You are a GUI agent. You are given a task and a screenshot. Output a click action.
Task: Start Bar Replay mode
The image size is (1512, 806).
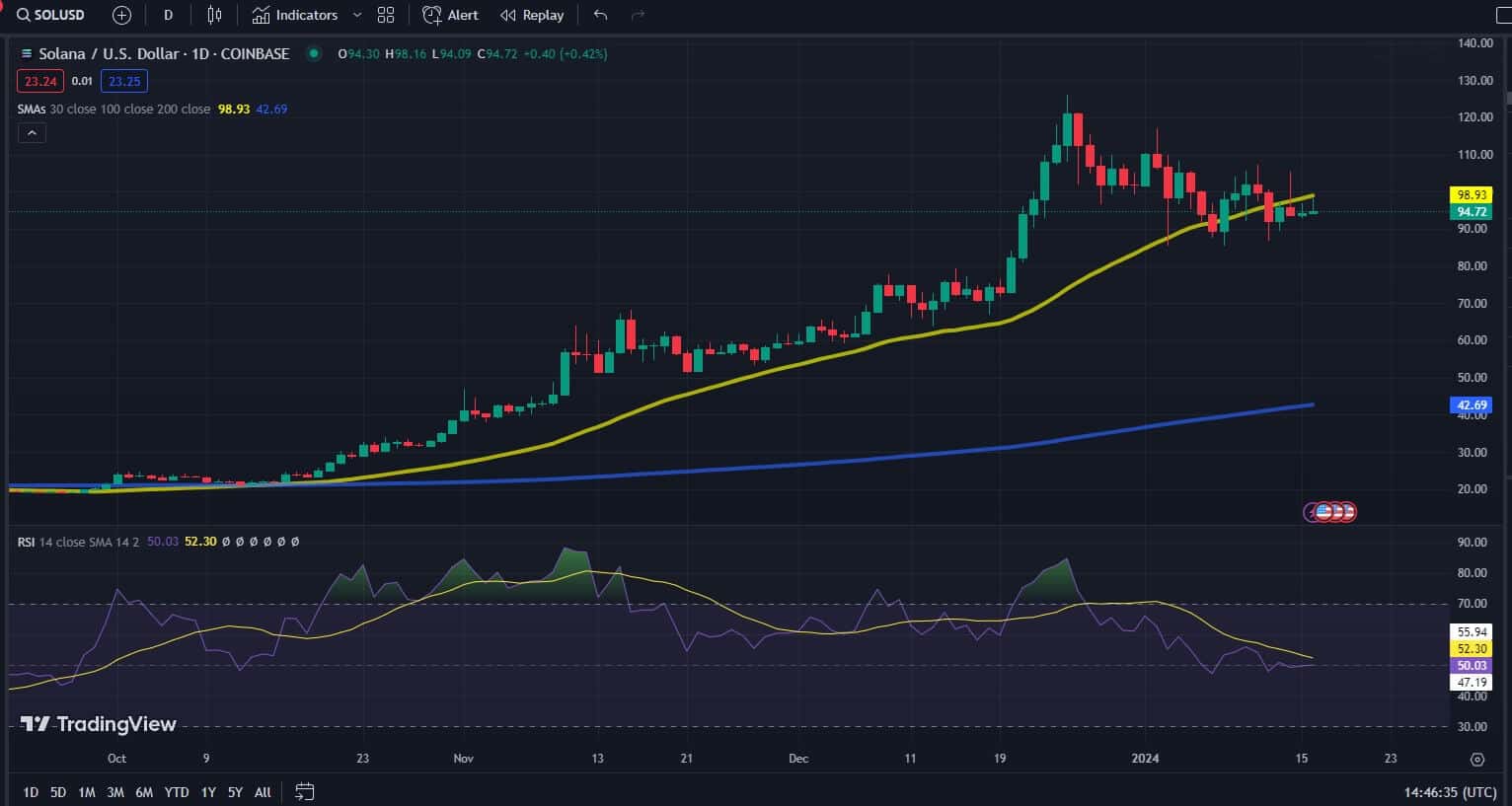pos(532,15)
